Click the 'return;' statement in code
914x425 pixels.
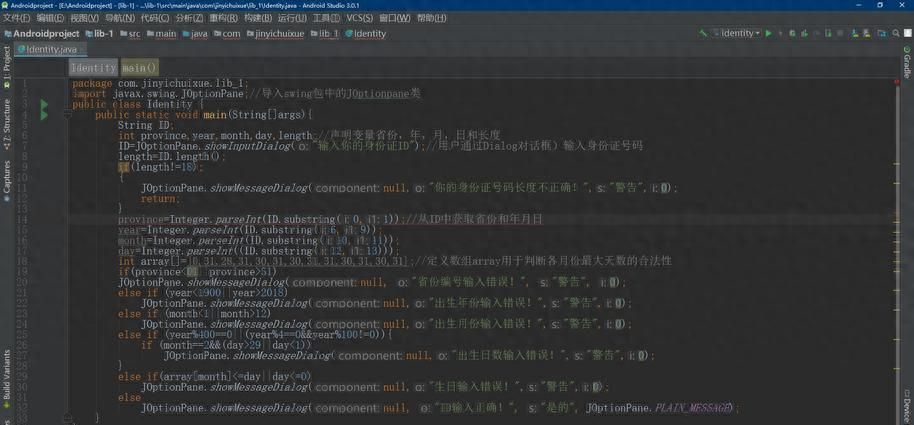pos(160,198)
